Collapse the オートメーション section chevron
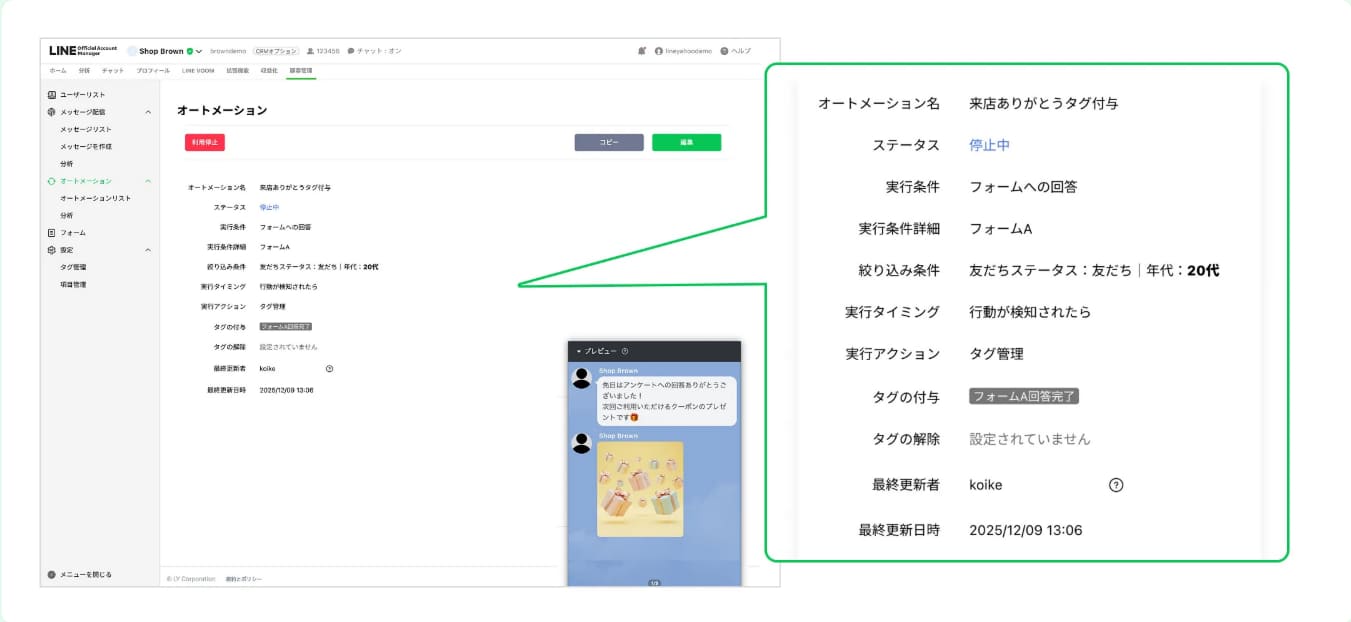The image size is (1351, 622). click(x=148, y=181)
